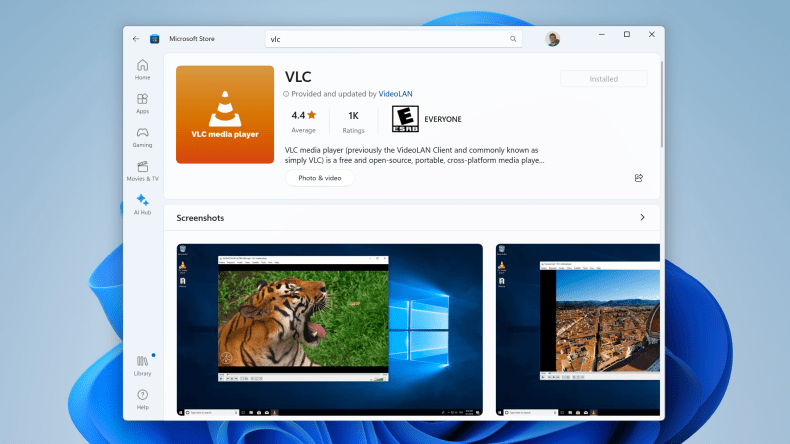Maximize the Microsoft Store window
Screen dimensions: 790x444
(627, 34)
